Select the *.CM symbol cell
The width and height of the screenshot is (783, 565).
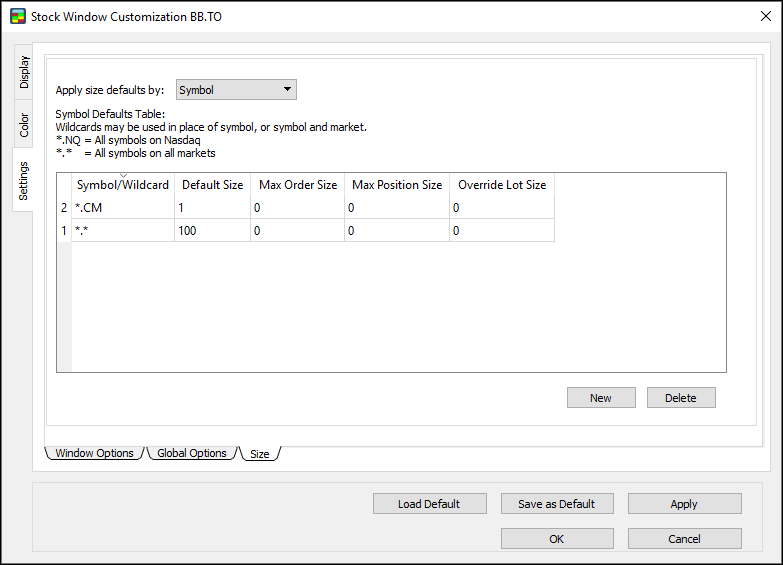pos(122,208)
